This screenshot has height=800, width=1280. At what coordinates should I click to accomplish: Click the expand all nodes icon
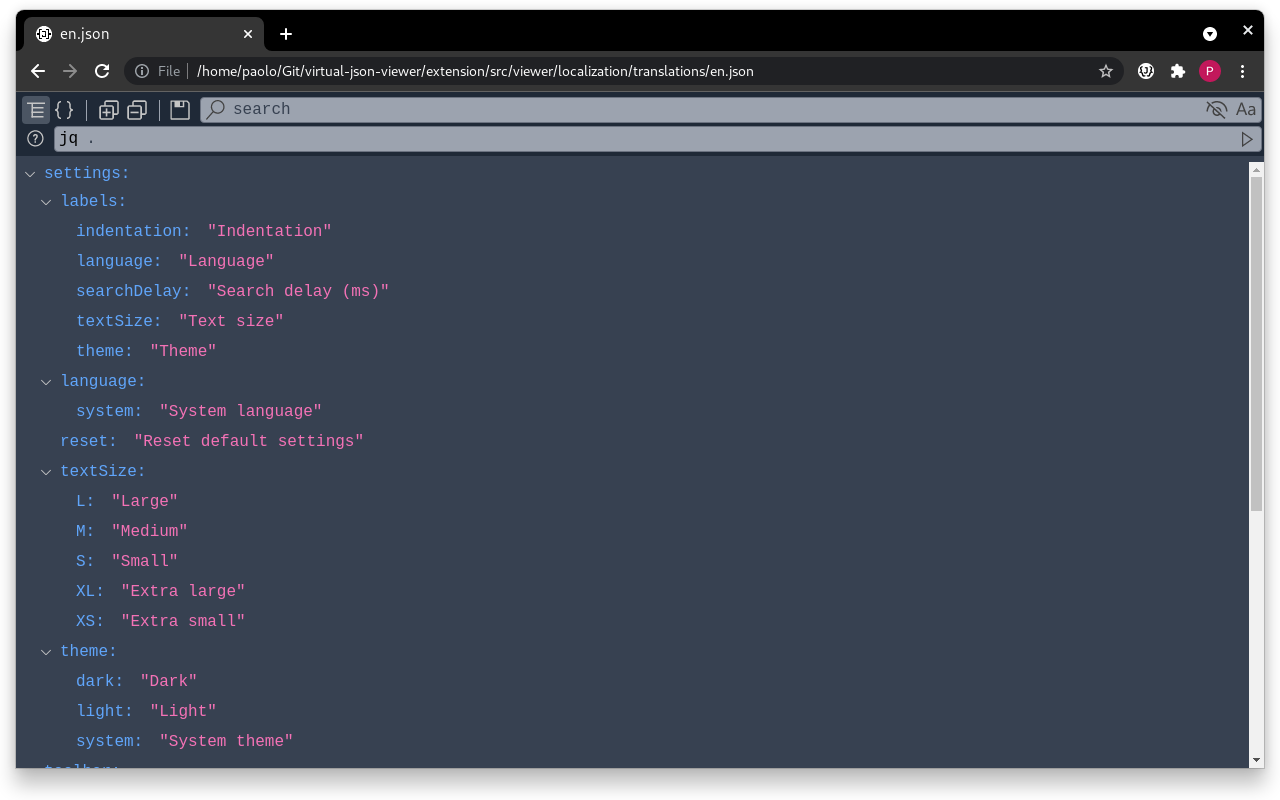pyautogui.click(x=109, y=110)
